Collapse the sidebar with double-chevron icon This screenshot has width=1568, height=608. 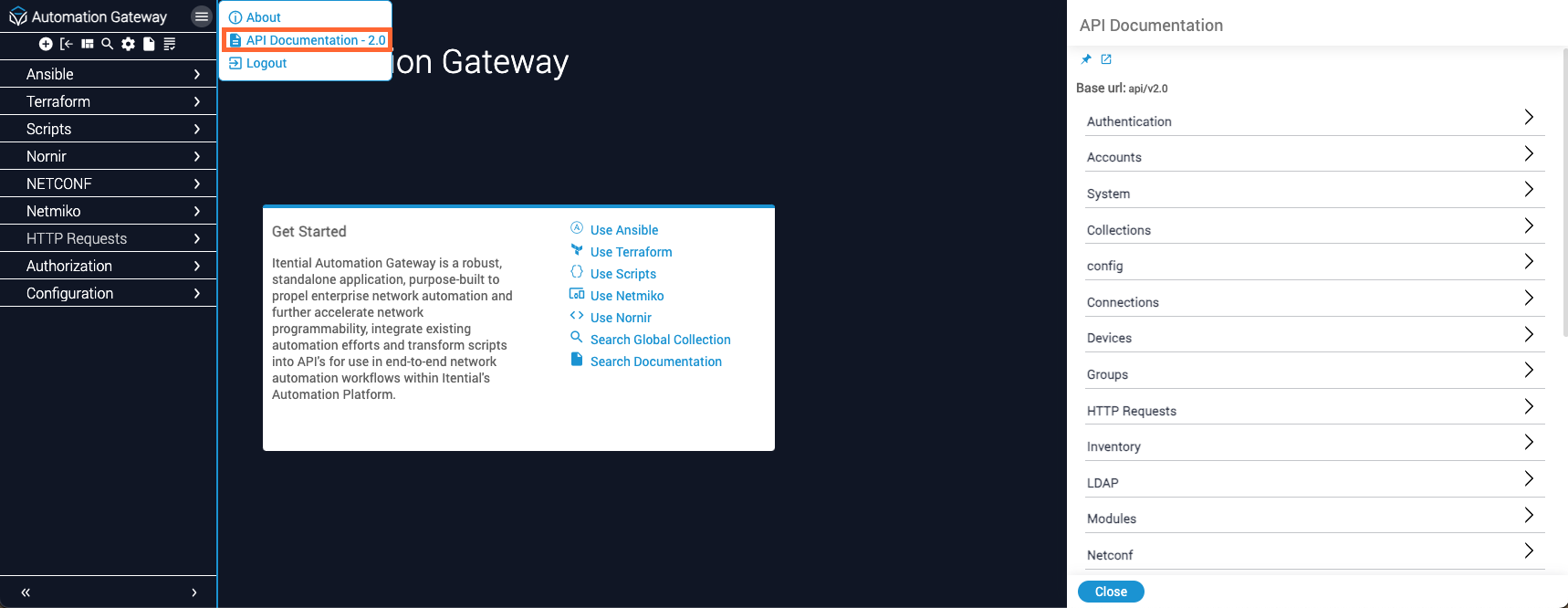point(26,592)
